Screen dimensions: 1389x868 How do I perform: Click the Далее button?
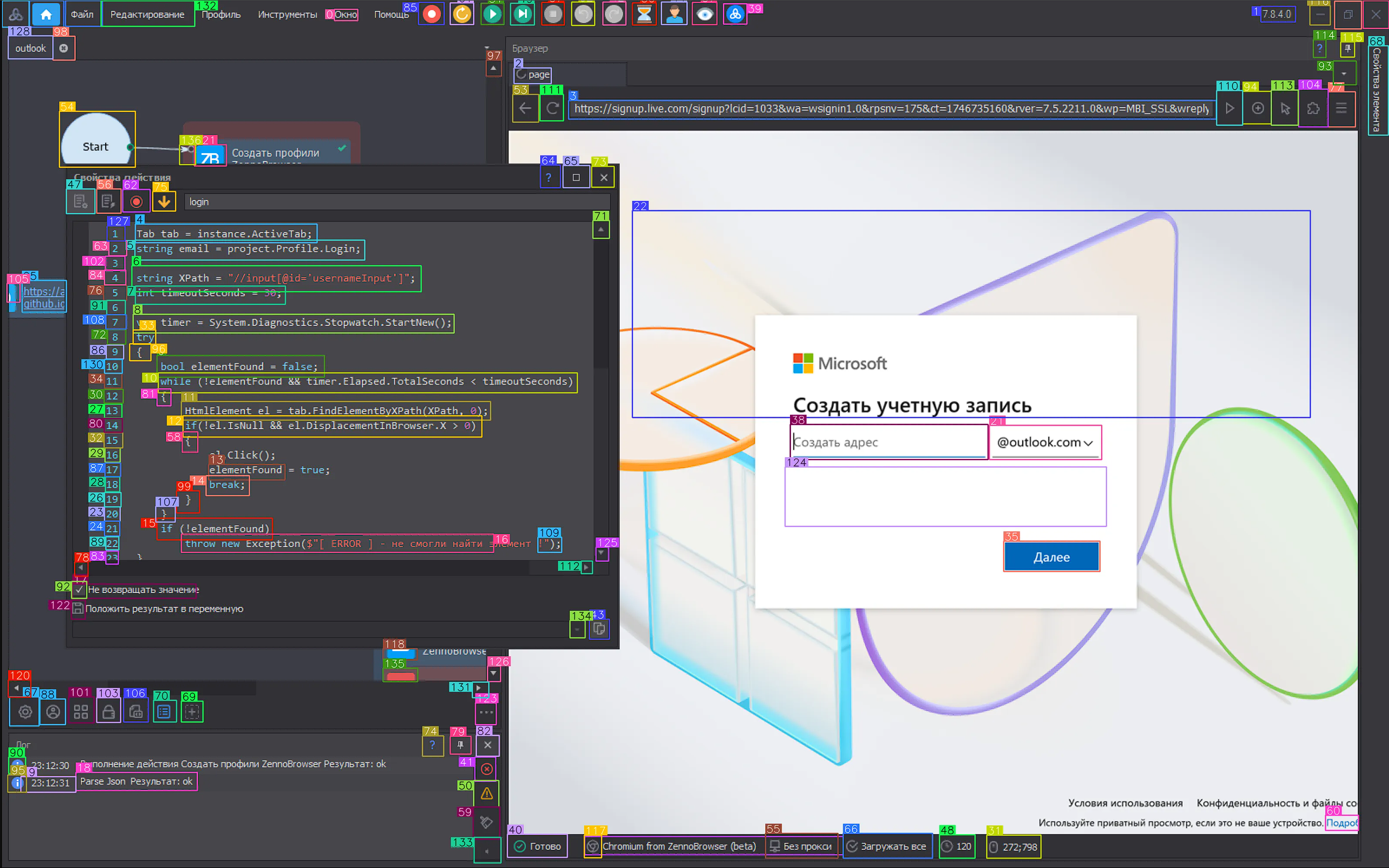click(1051, 557)
